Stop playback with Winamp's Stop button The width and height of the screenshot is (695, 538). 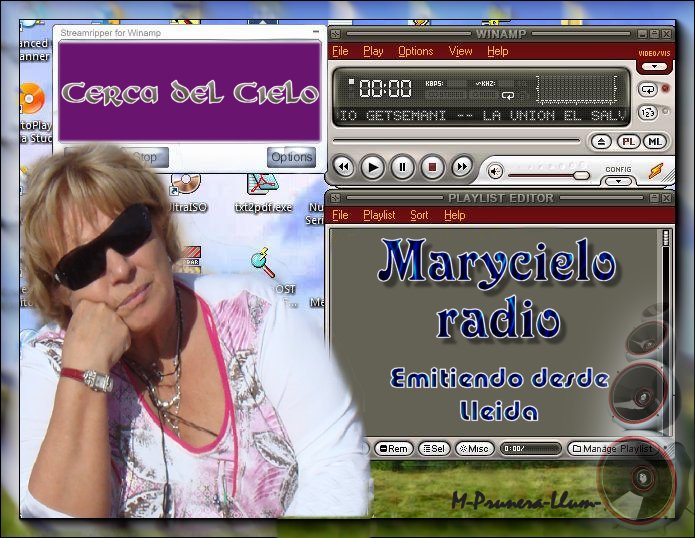[x=432, y=167]
